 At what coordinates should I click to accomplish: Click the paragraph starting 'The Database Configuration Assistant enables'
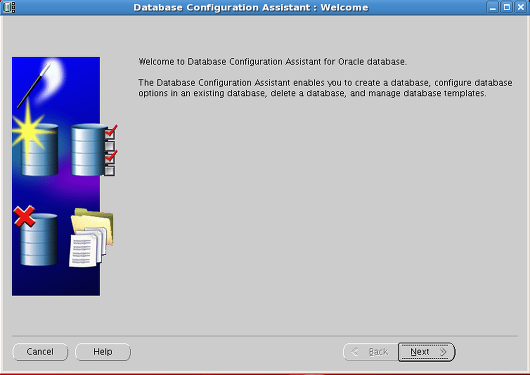coord(325,88)
